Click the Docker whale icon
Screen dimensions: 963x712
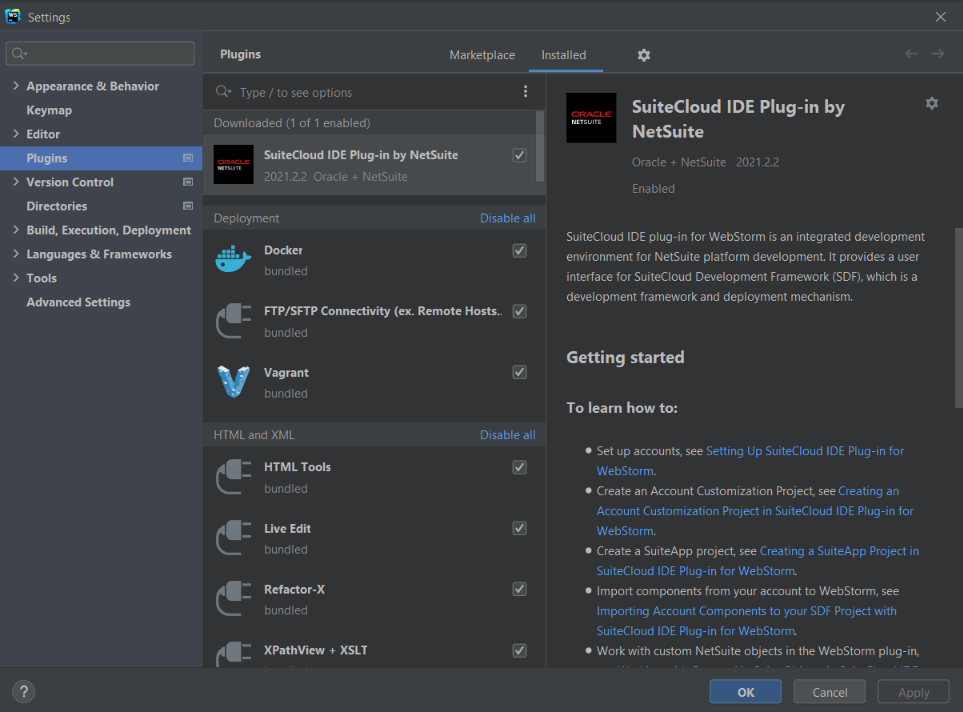click(233, 259)
